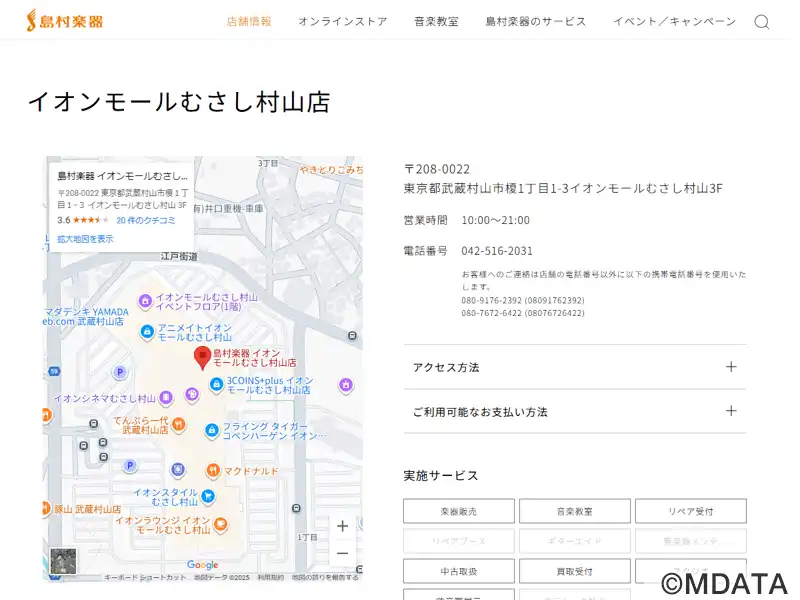Screen dimensions: 800x600
Task: Click the 楽器販売 service button
Action: pos(459,511)
